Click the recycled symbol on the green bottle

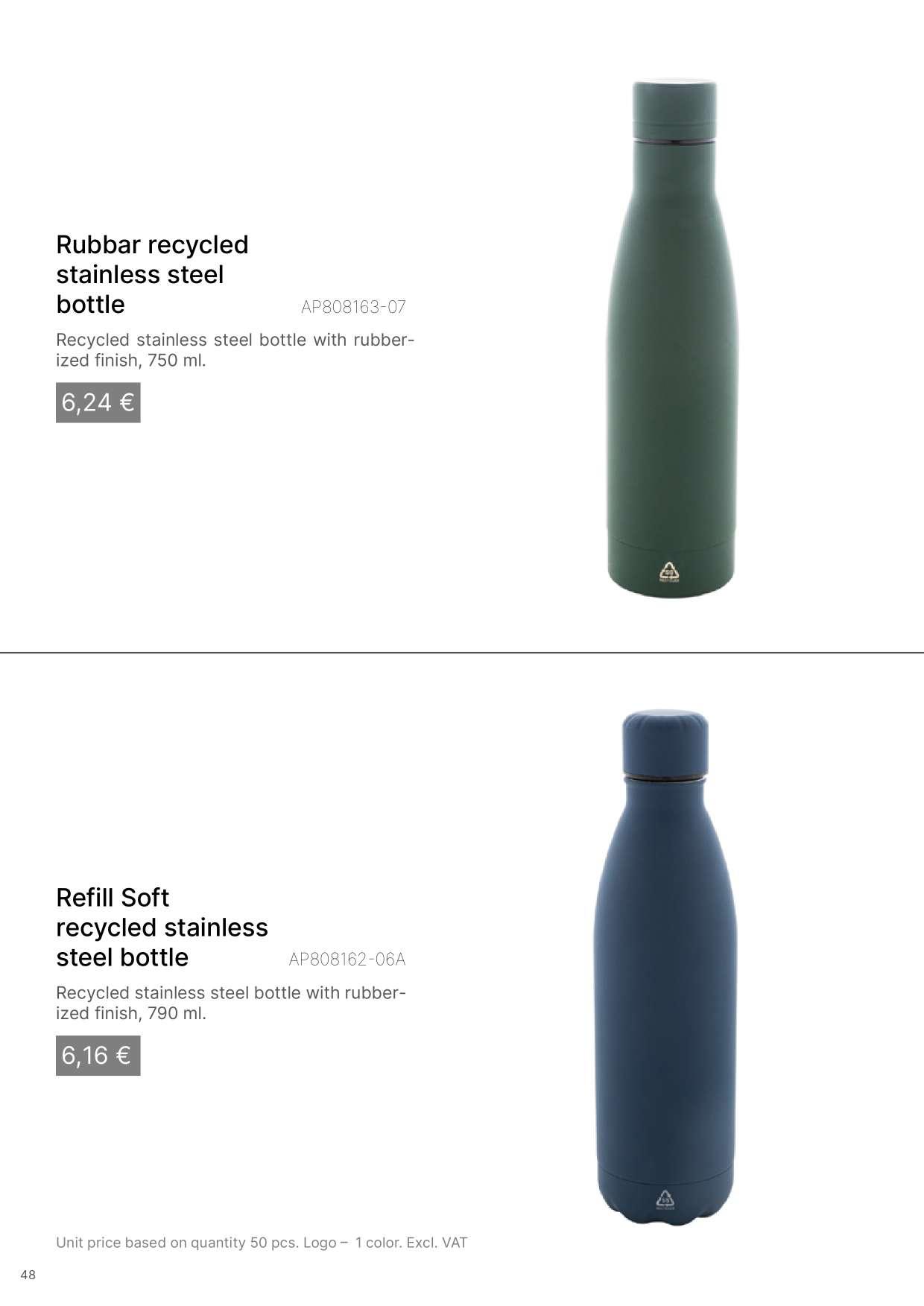coord(669,571)
